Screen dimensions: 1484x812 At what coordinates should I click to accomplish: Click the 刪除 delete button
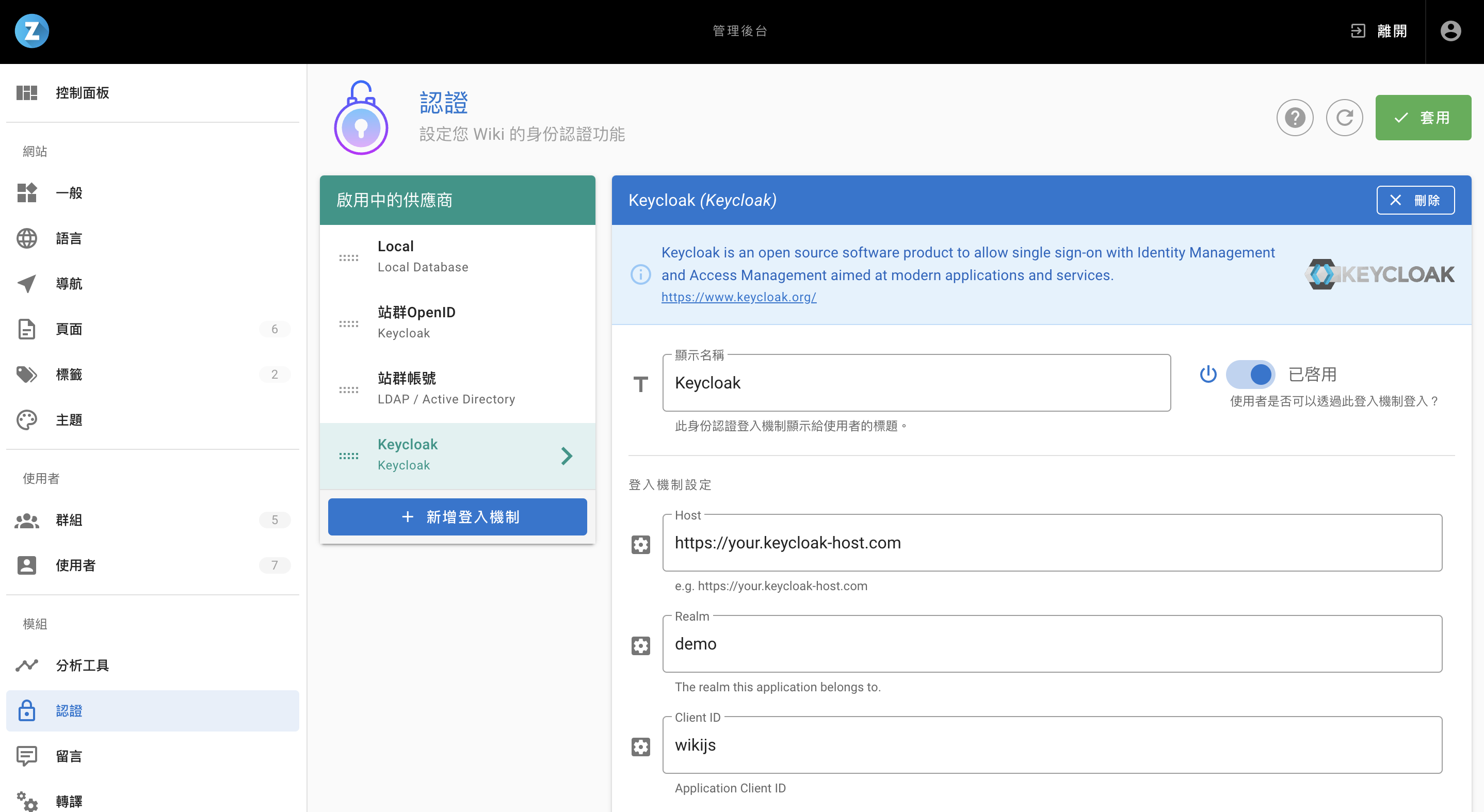[1415, 200]
